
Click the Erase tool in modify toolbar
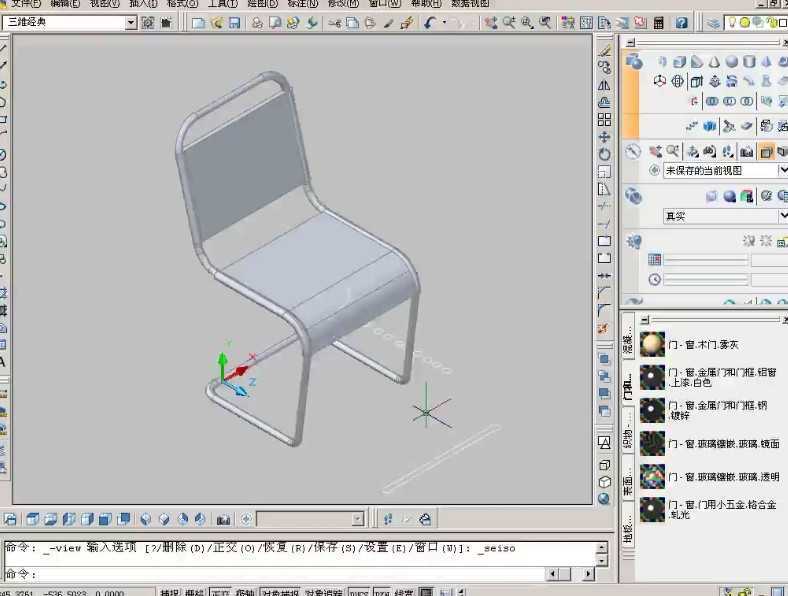coord(604,51)
